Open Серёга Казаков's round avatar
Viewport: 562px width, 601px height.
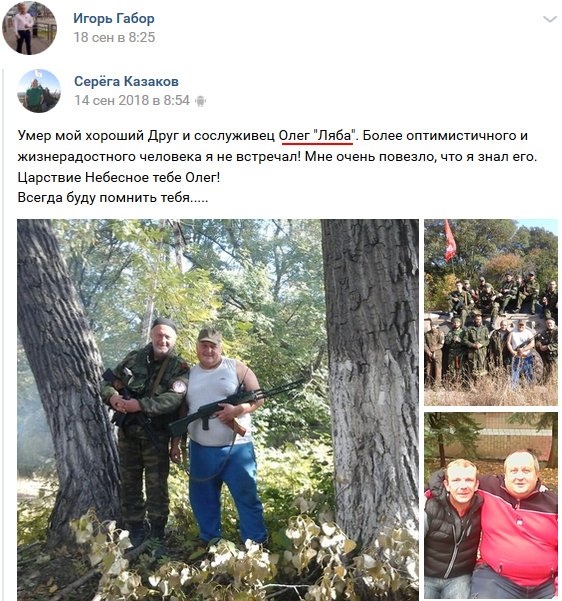click(x=39, y=91)
